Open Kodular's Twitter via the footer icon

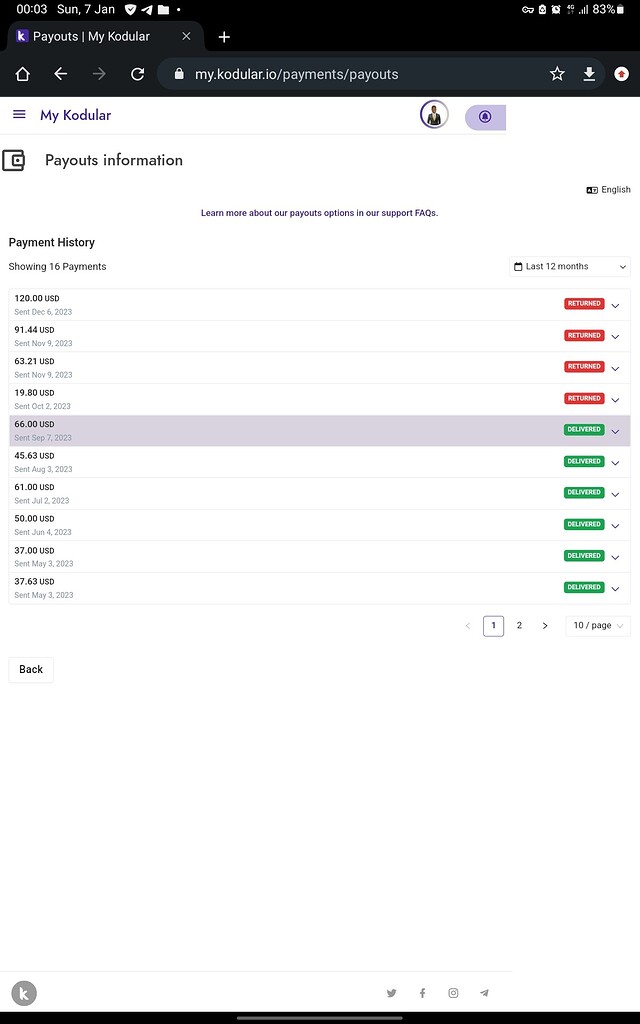[x=391, y=992]
